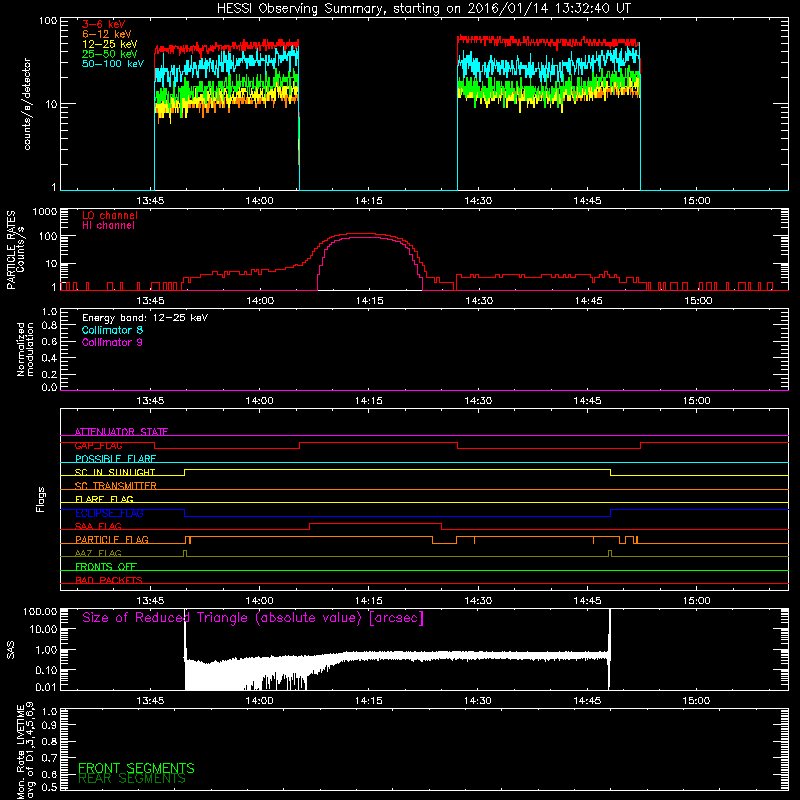Click the BAD_PACKETS flag label
Image resolution: width=800 pixels, height=800 pixels.
point(109,581)
